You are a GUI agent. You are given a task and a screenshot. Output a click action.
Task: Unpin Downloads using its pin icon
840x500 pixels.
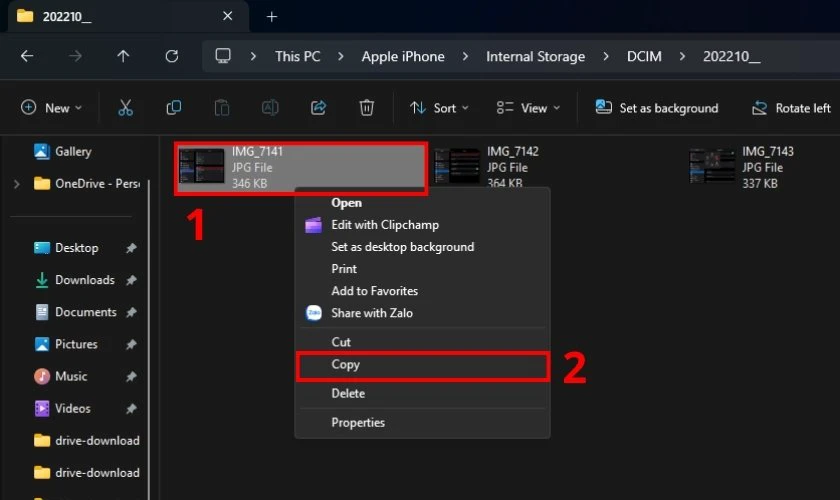coord(131,280)
